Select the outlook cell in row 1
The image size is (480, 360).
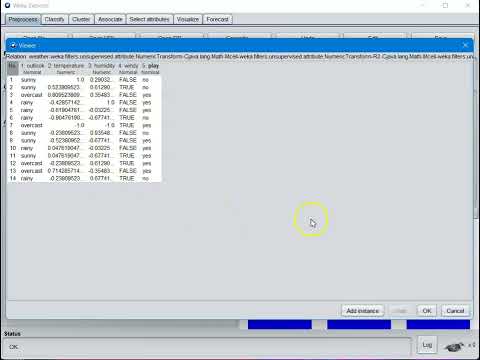tap(32, 80)
